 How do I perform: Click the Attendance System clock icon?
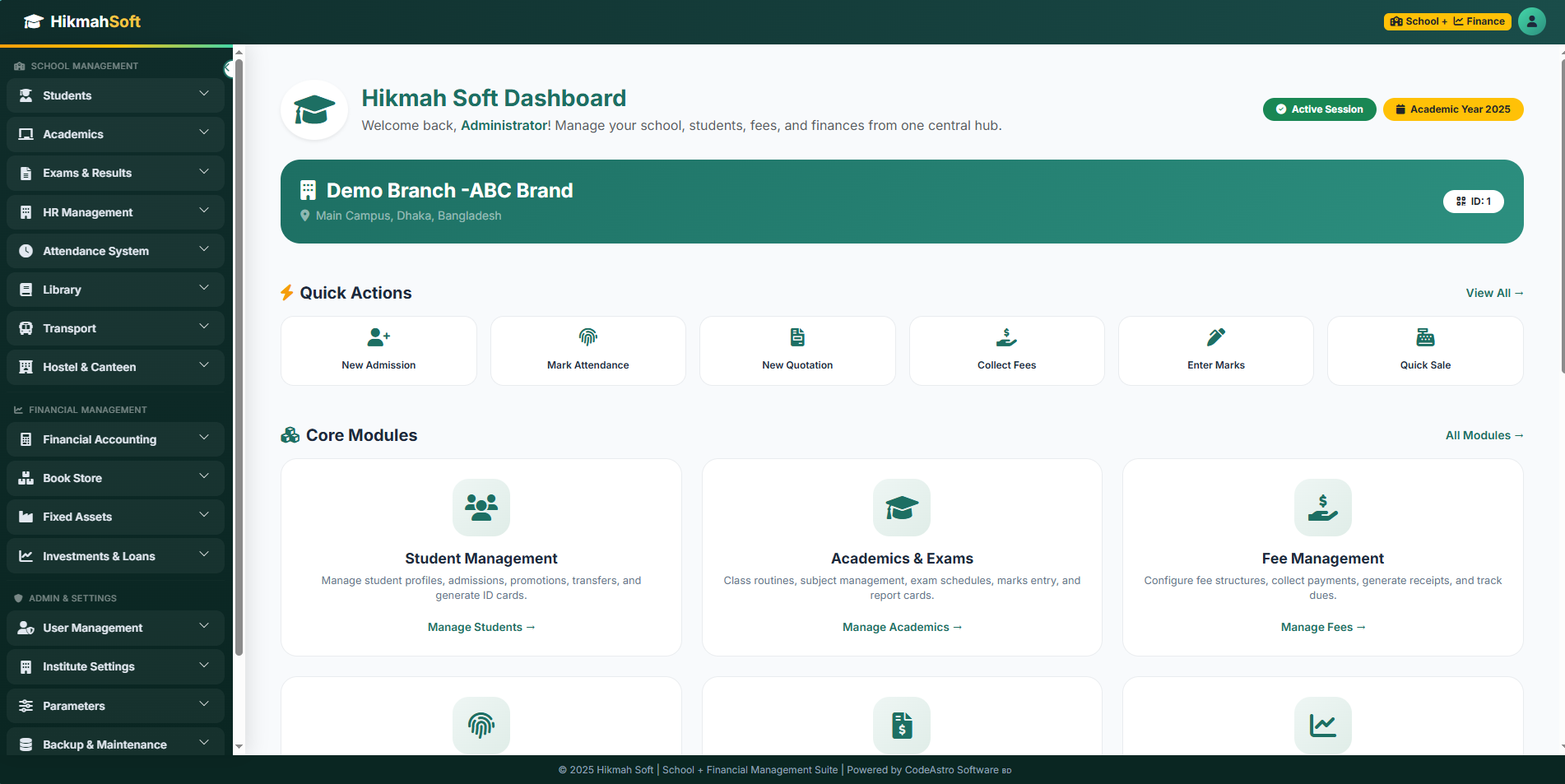tap(26, 251)
